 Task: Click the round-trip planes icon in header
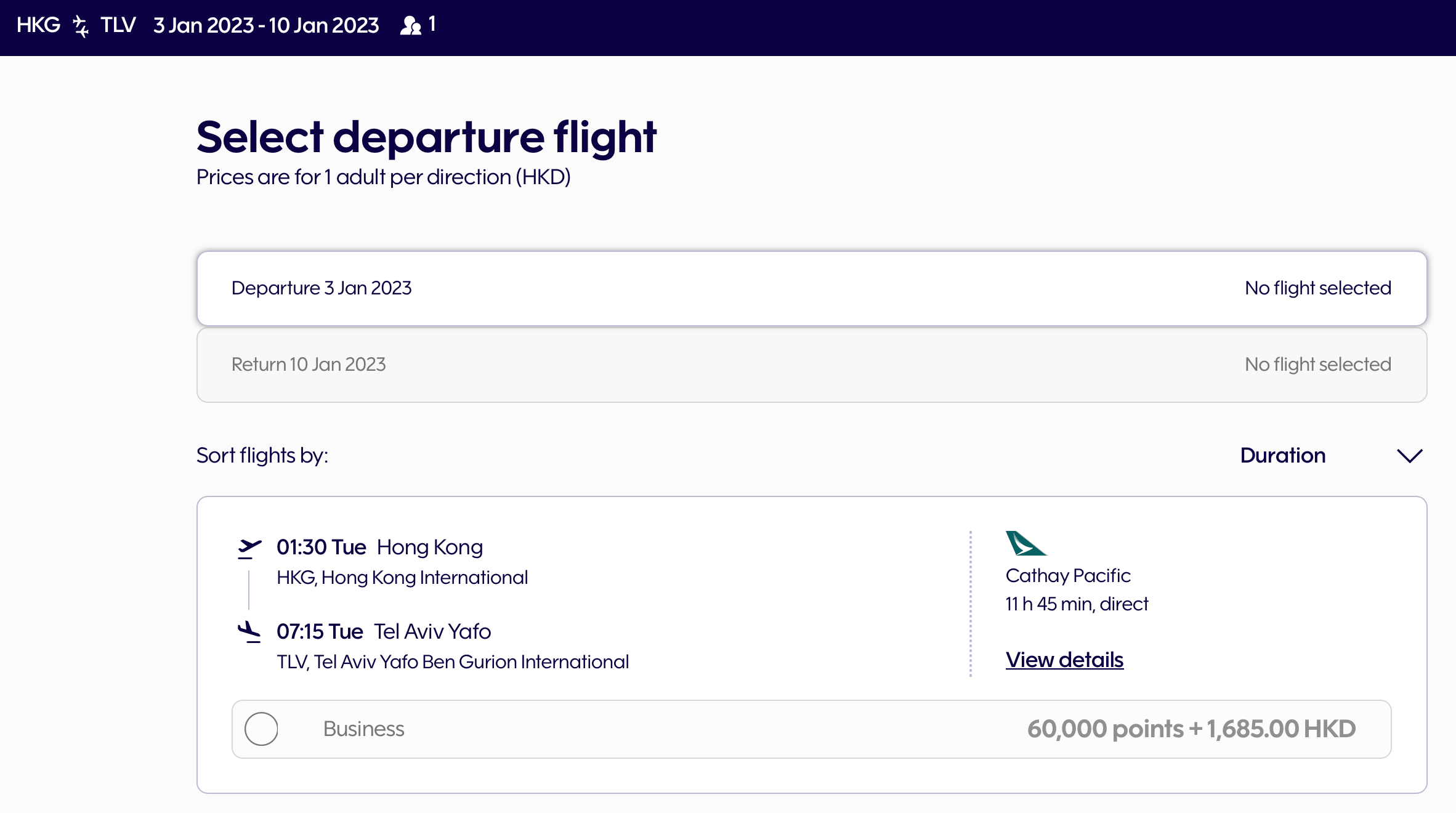(x=81, y=26)
